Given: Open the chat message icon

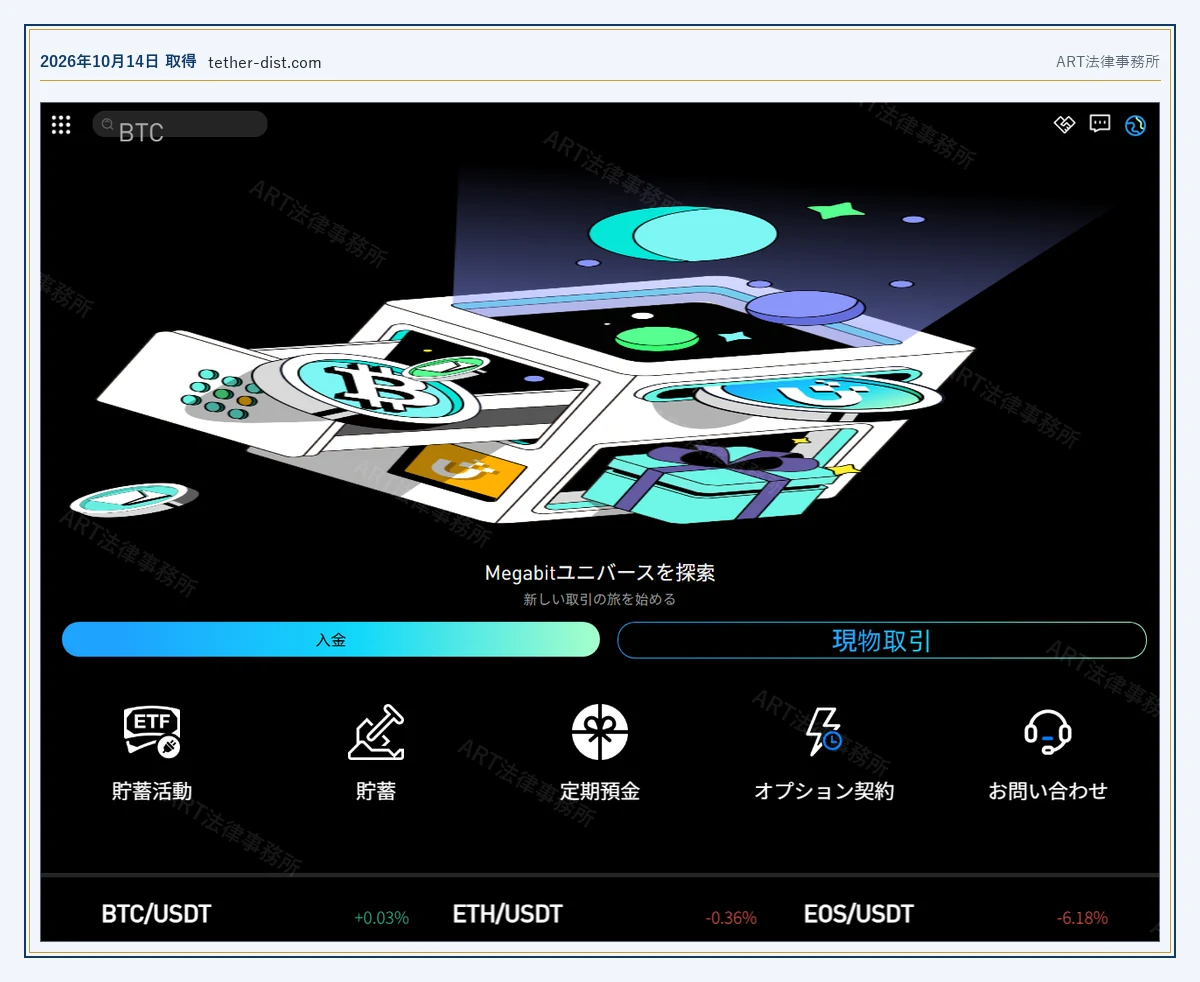Looking at the screenshot, I should tap(1100, 124).
